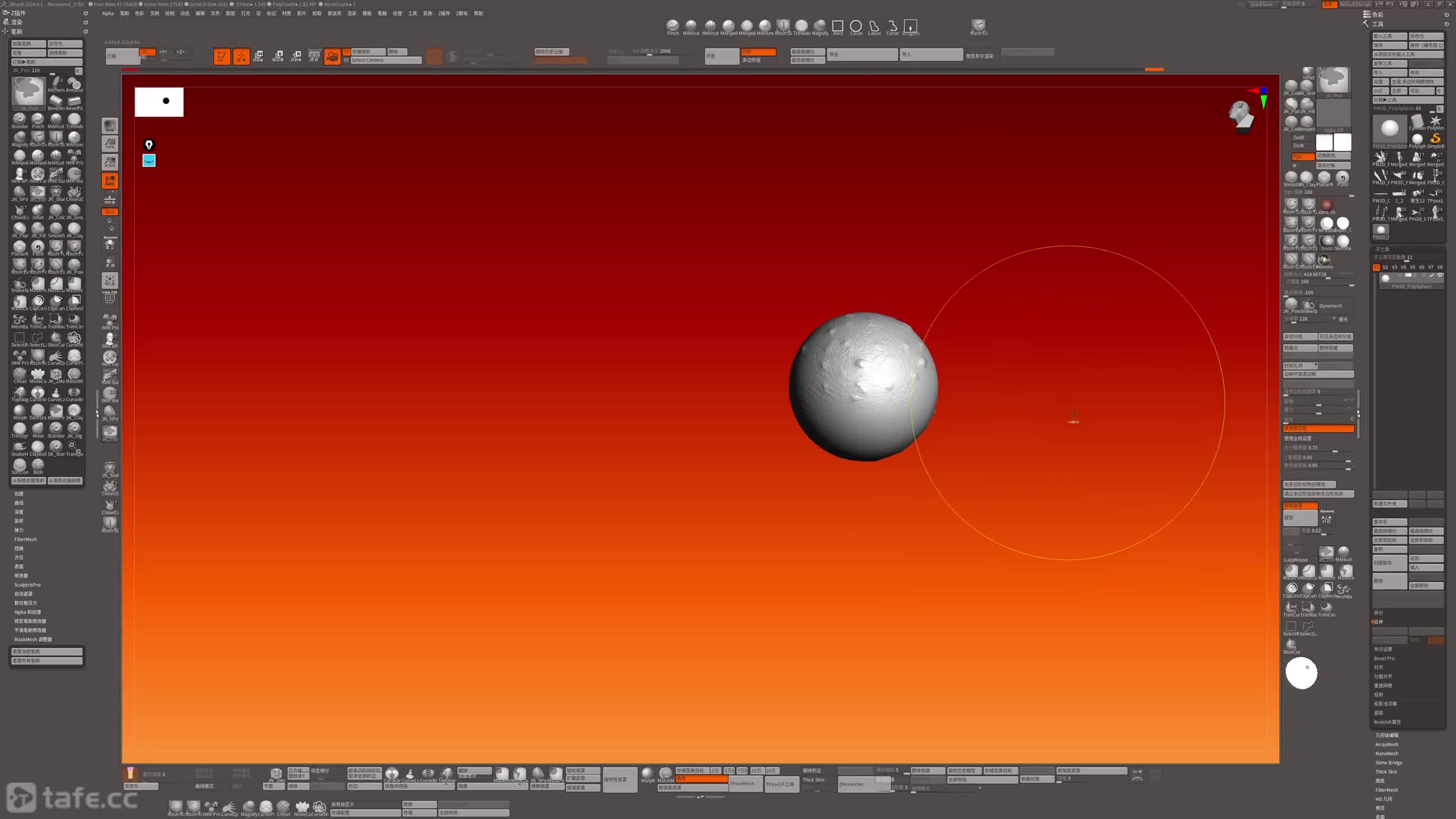Expand the 曲线 brush section

[x=19, y=503]
